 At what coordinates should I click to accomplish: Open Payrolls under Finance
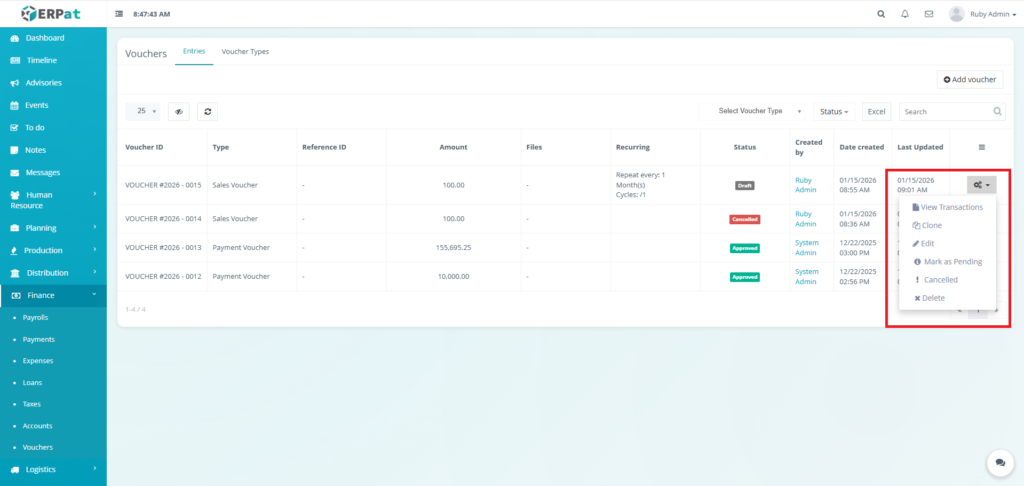click(x=35, y=317)
